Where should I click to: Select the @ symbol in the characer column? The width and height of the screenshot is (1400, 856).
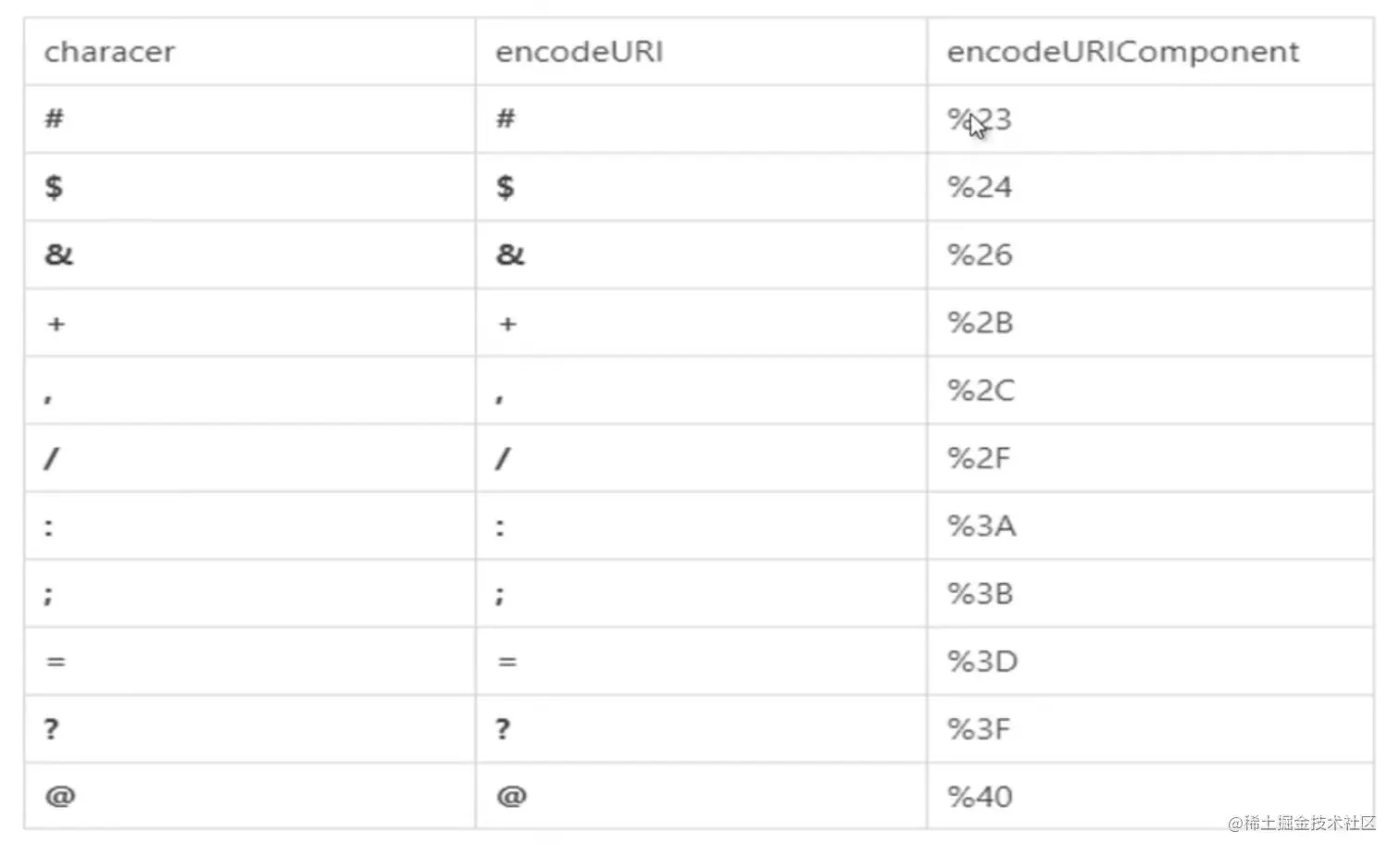[x=60, y=796]
